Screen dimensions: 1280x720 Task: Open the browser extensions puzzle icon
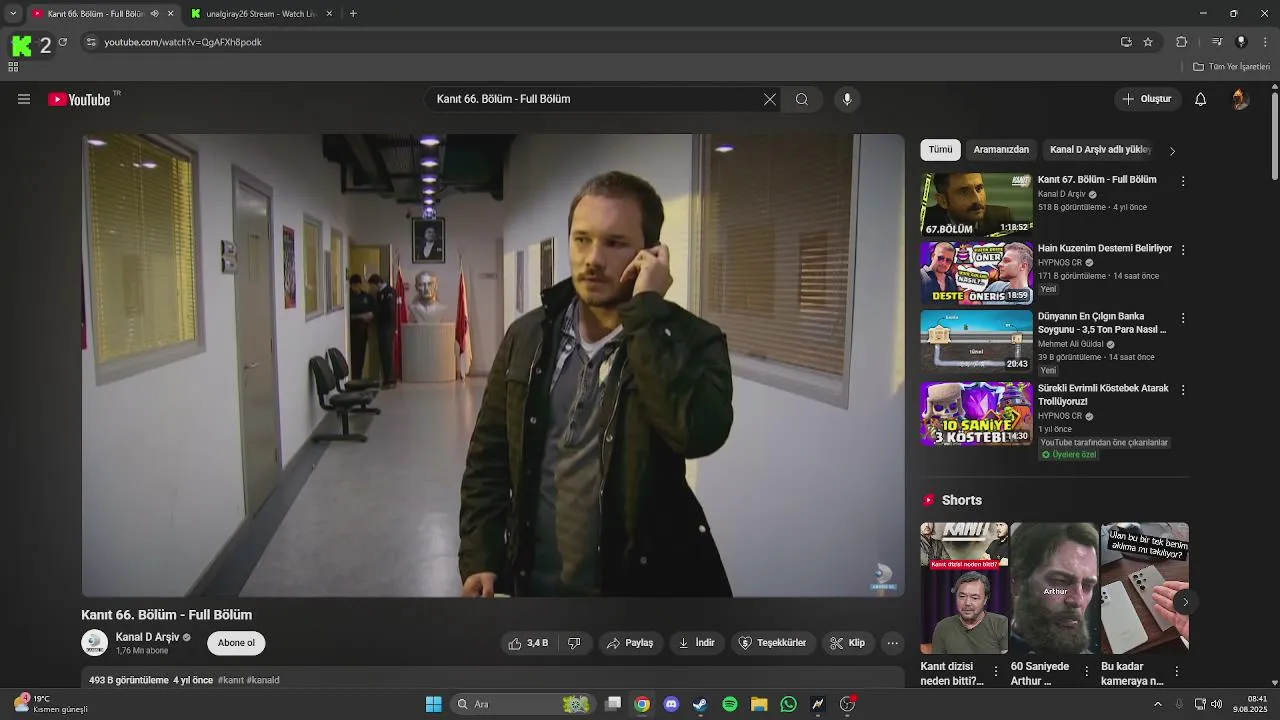[1182, 42]
